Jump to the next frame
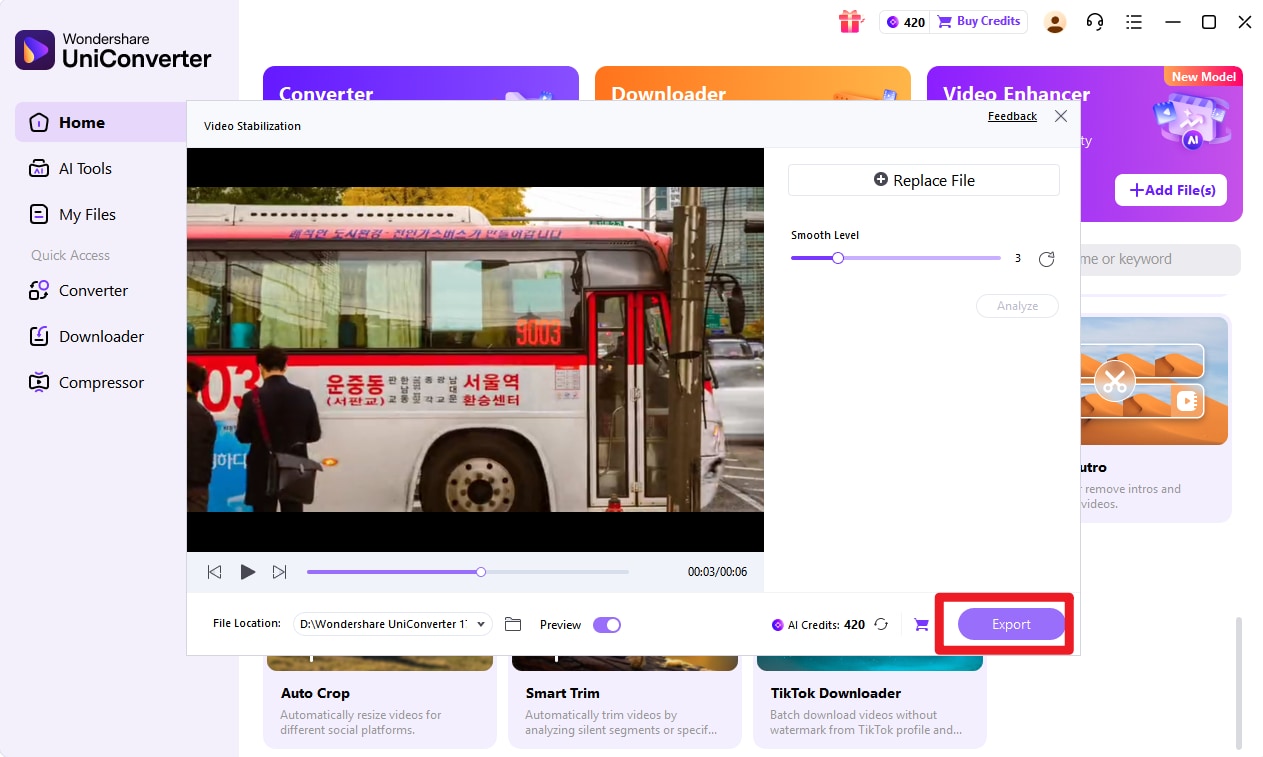Image resolution: width=1263 pixels, height=757 pixels. (280, 572)
